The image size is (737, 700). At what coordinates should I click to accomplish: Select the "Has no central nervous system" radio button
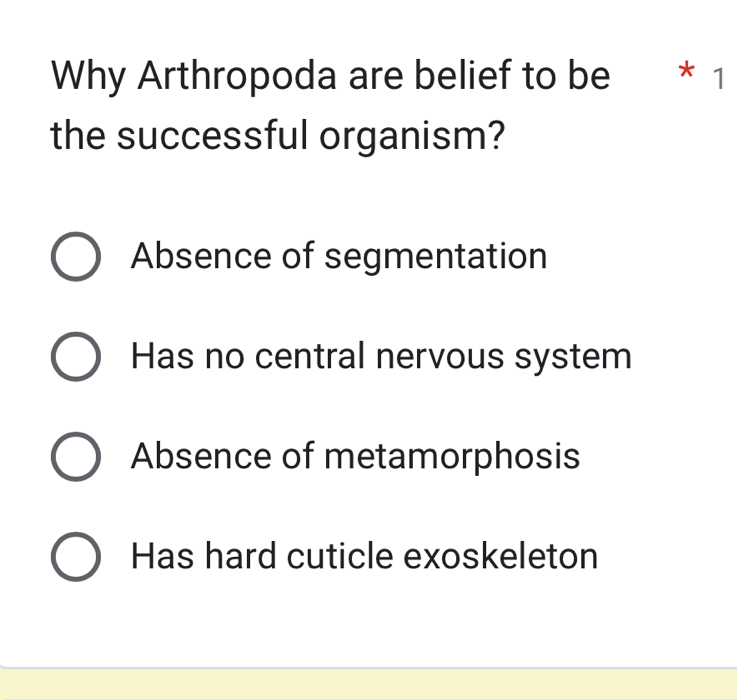75,357
